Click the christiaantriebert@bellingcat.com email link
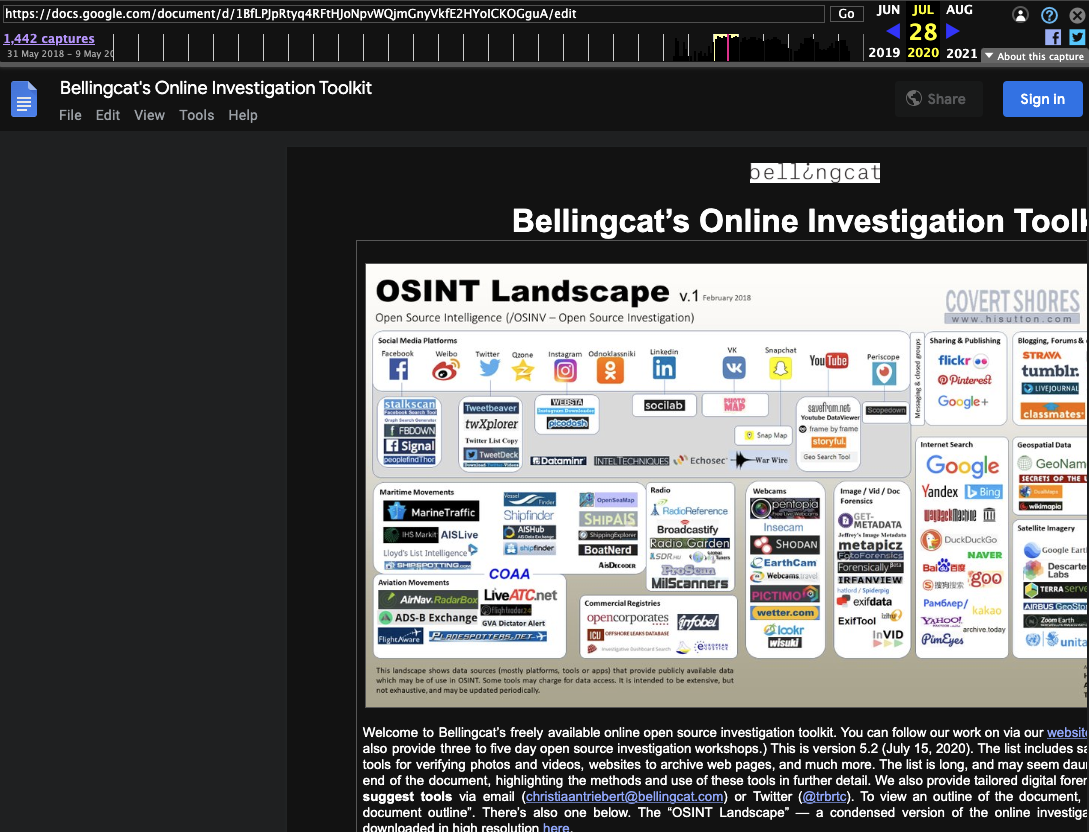The width and height of the screenshot is (1089, 832). 625,796
